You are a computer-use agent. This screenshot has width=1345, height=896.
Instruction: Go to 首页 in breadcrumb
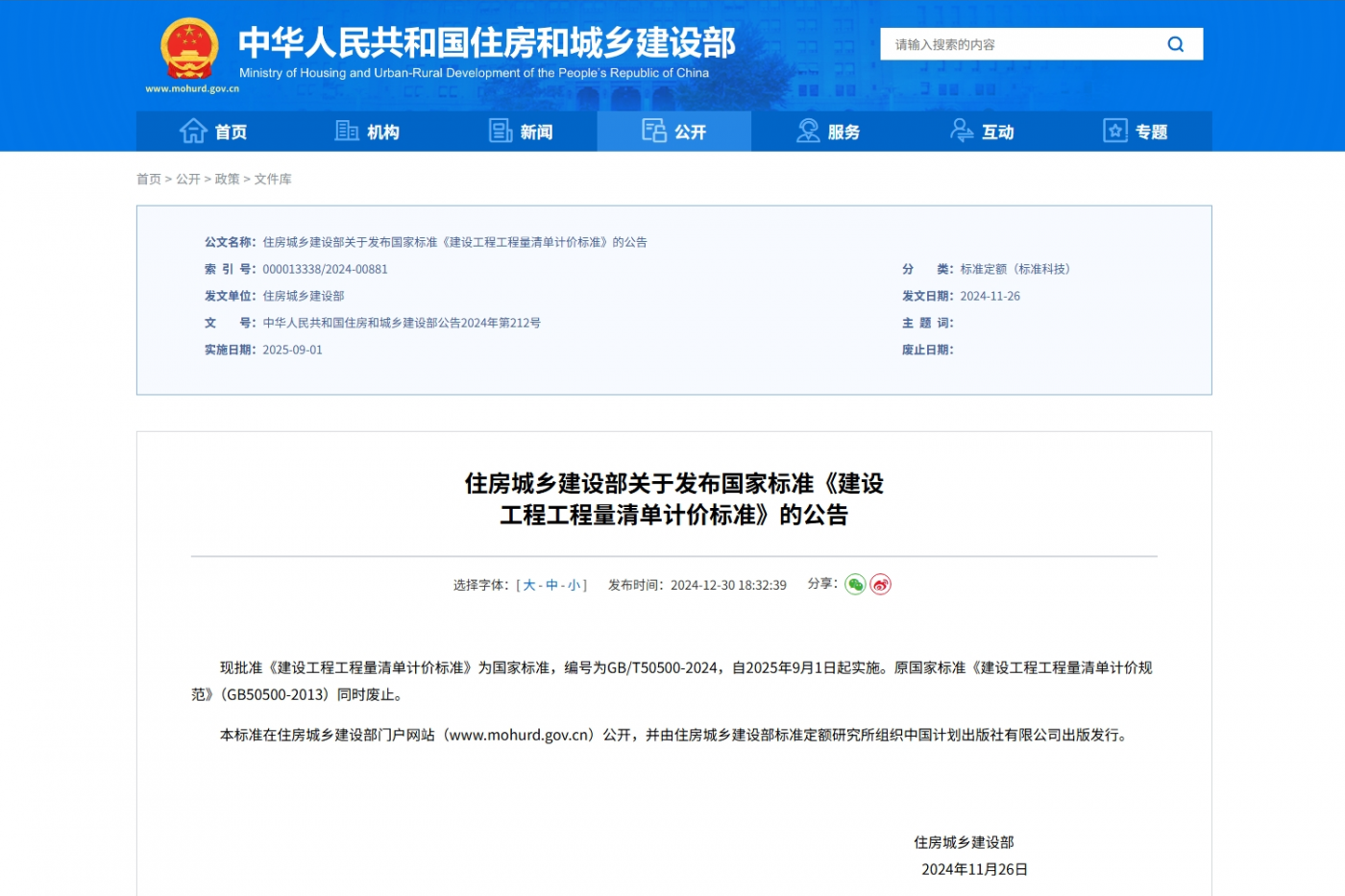[149, 179]
